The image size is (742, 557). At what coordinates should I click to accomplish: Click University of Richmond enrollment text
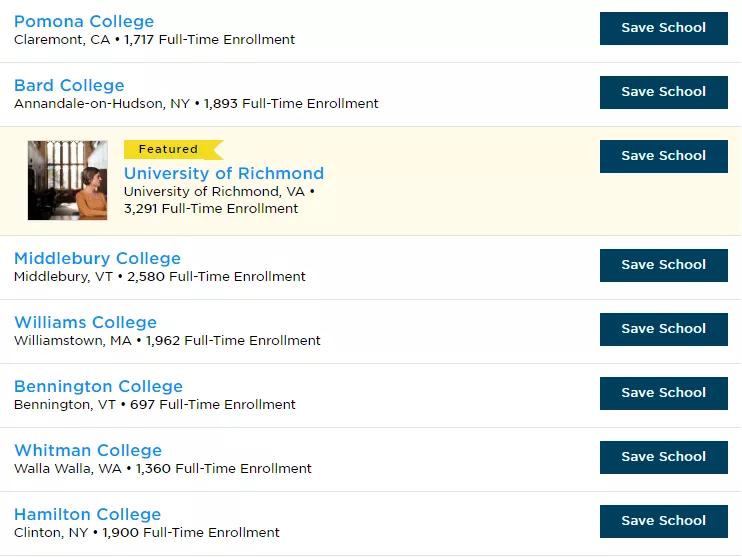coord(211,209)
